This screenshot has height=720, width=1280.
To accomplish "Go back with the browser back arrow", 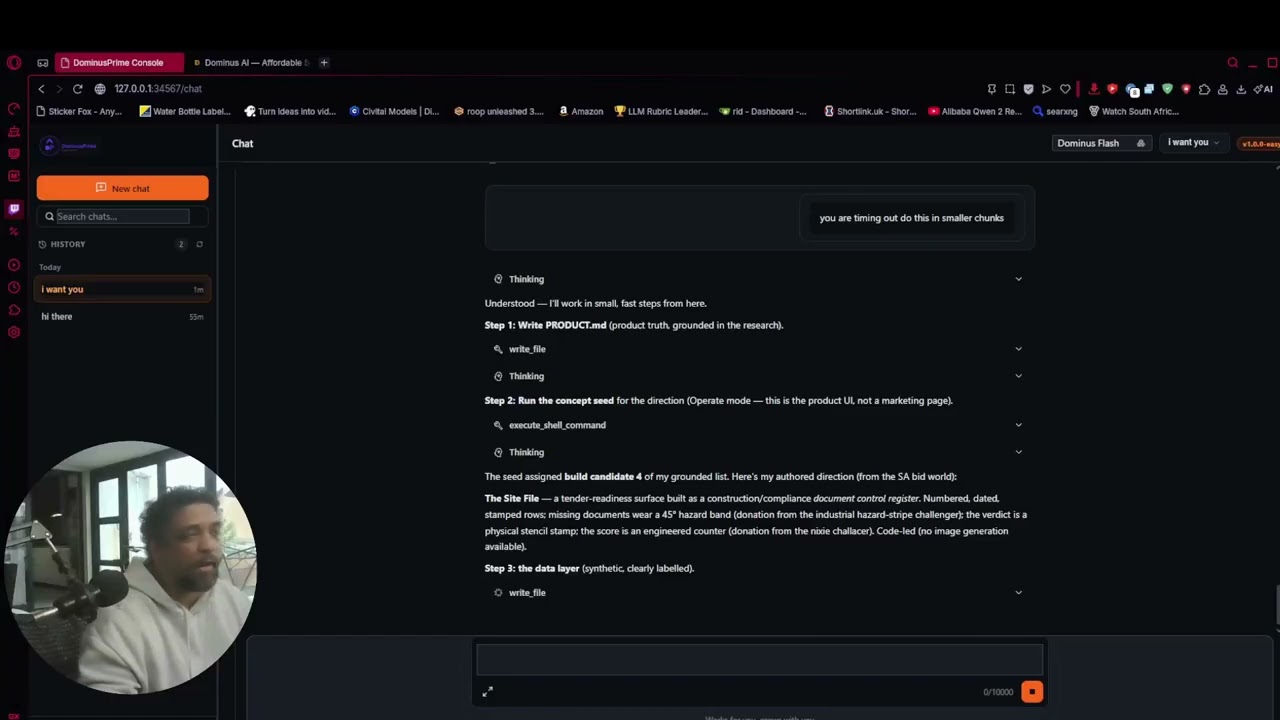I will click(41, 89).
